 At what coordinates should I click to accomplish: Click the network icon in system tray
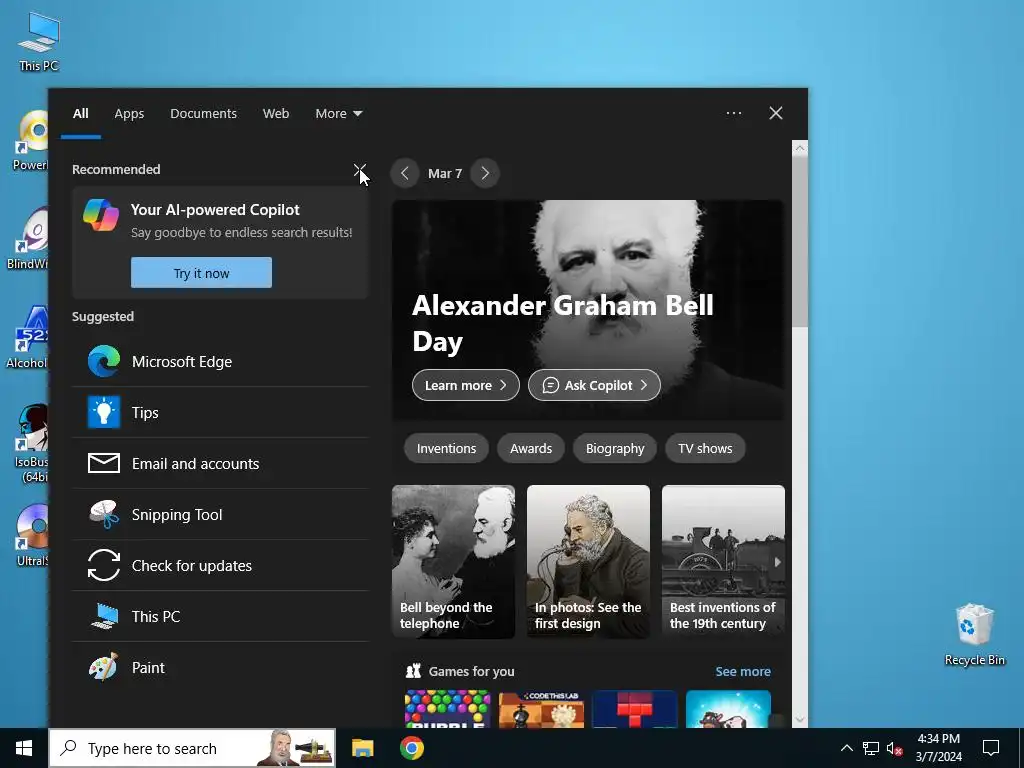(x=871, y=748)
